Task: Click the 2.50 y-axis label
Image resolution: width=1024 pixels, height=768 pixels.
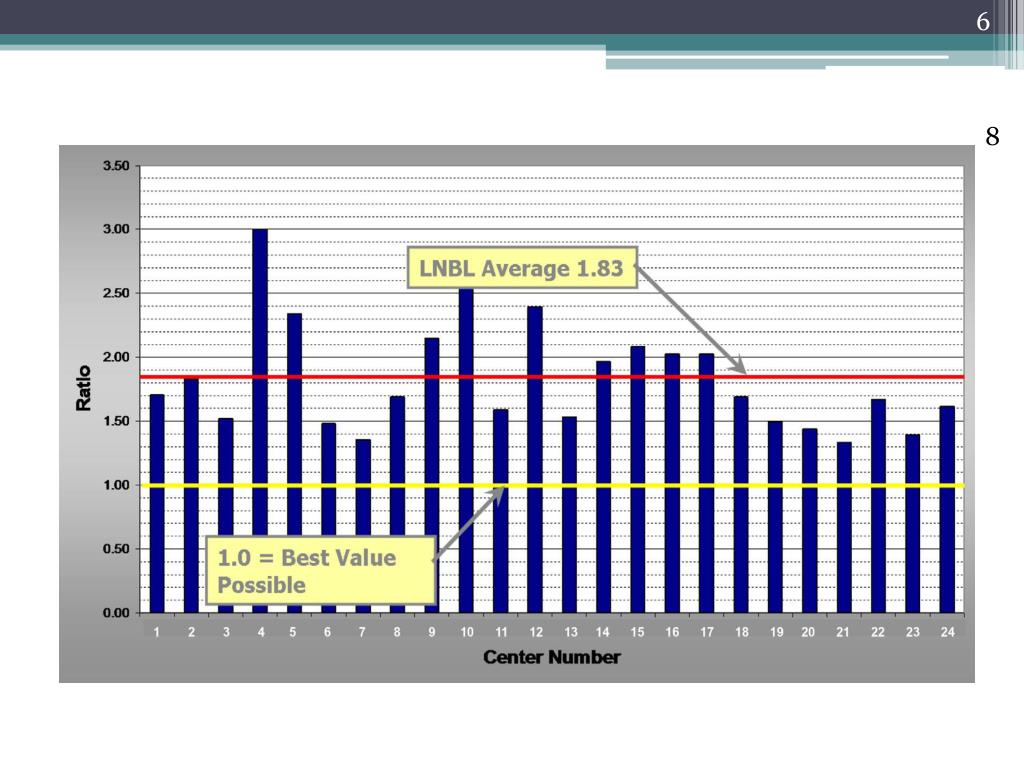Action: click(x=116, y=293)
